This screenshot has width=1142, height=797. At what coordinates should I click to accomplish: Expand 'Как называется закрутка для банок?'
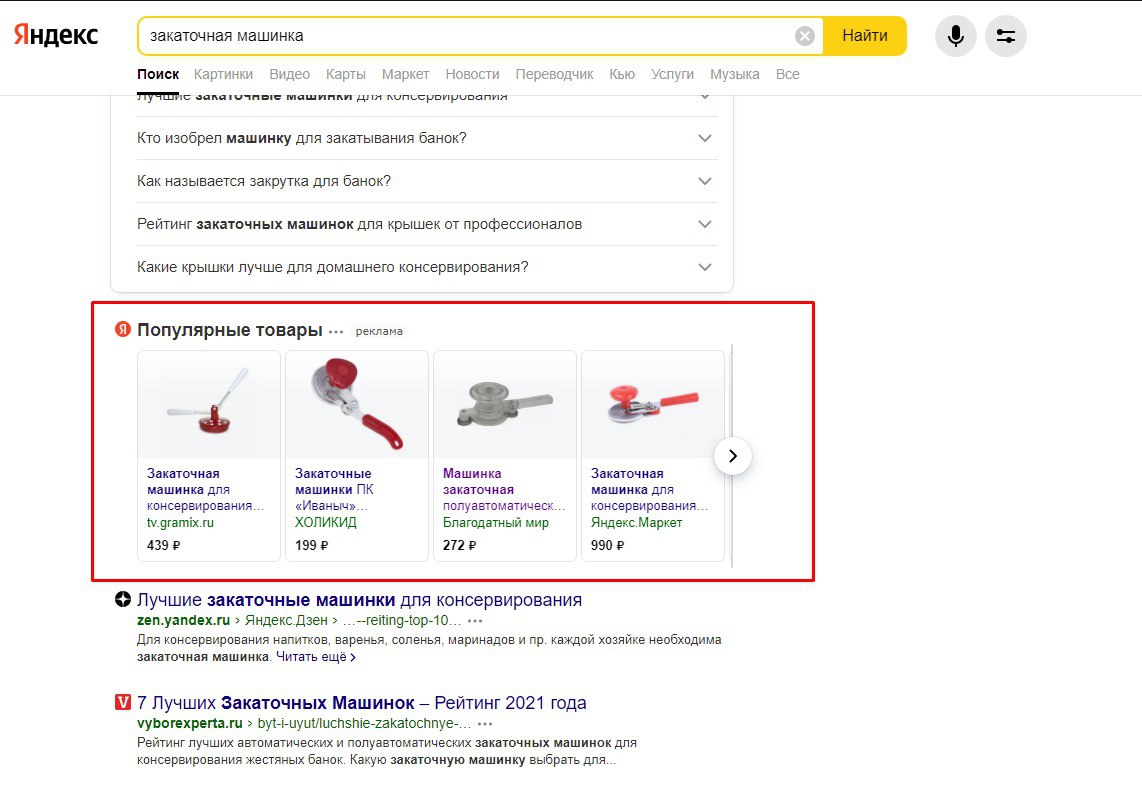tap(428, 181)
